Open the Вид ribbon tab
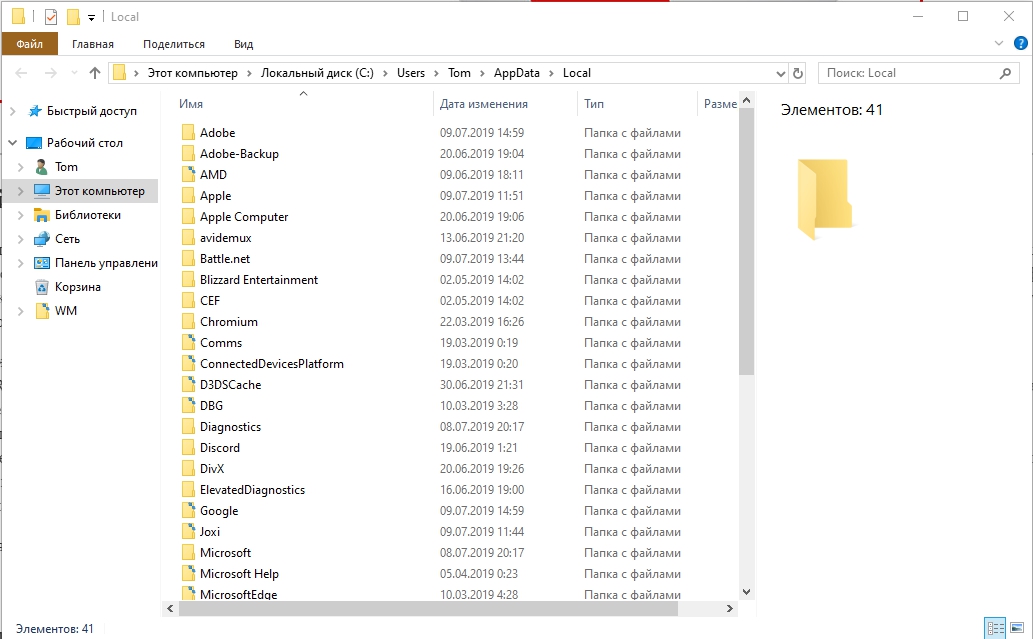The width and height of the screenshot is (1033, 639). click(243, 44)
